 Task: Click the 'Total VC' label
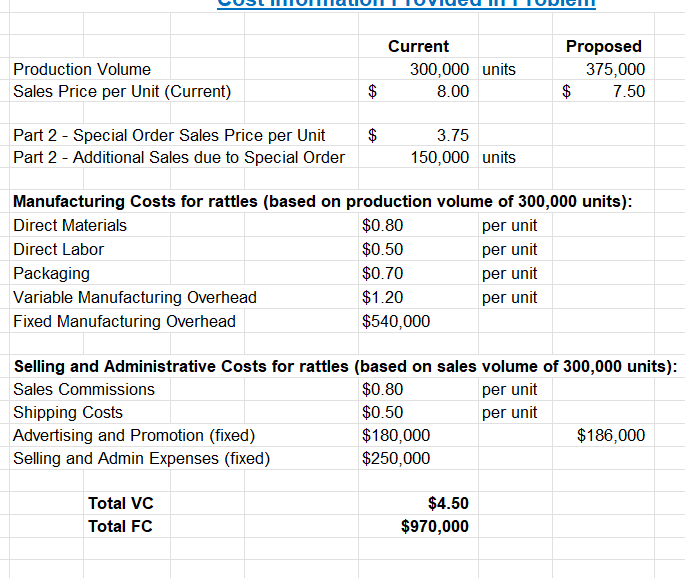(x=121, y=503)
